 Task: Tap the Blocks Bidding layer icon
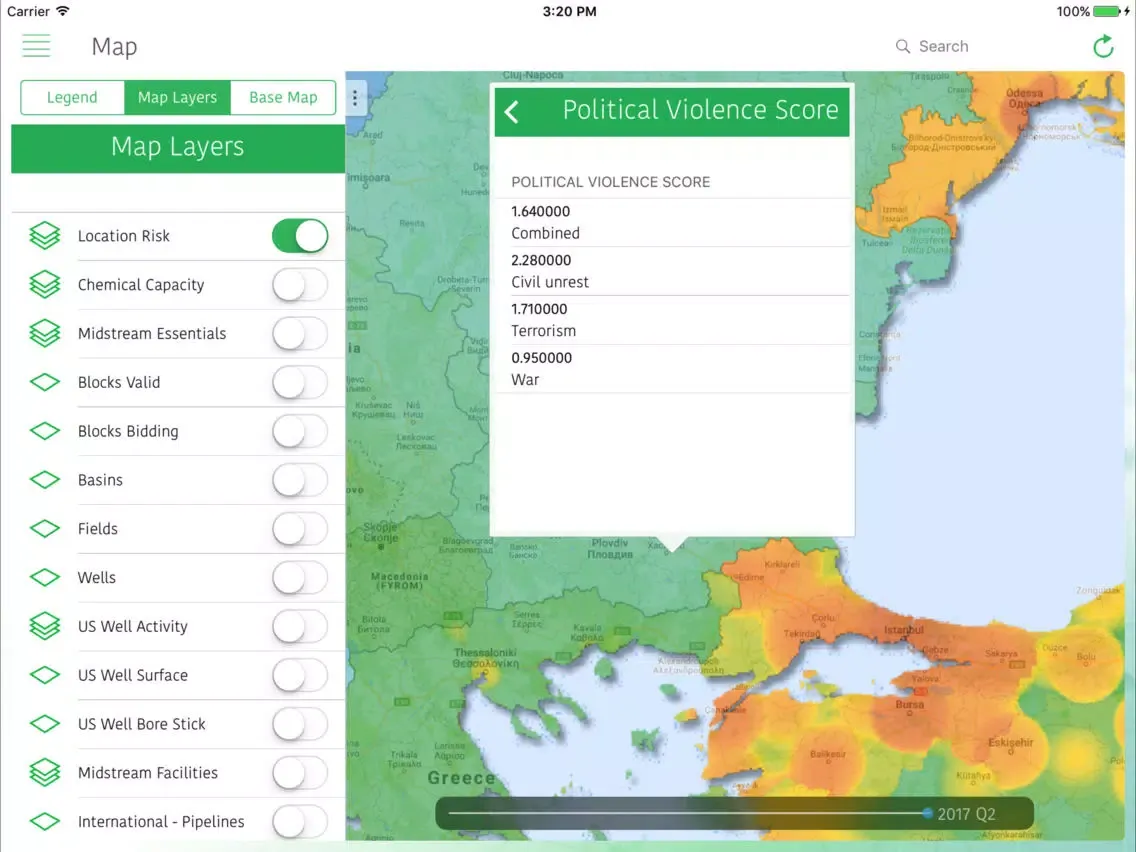pyautogui.click(x=45, y=431)
